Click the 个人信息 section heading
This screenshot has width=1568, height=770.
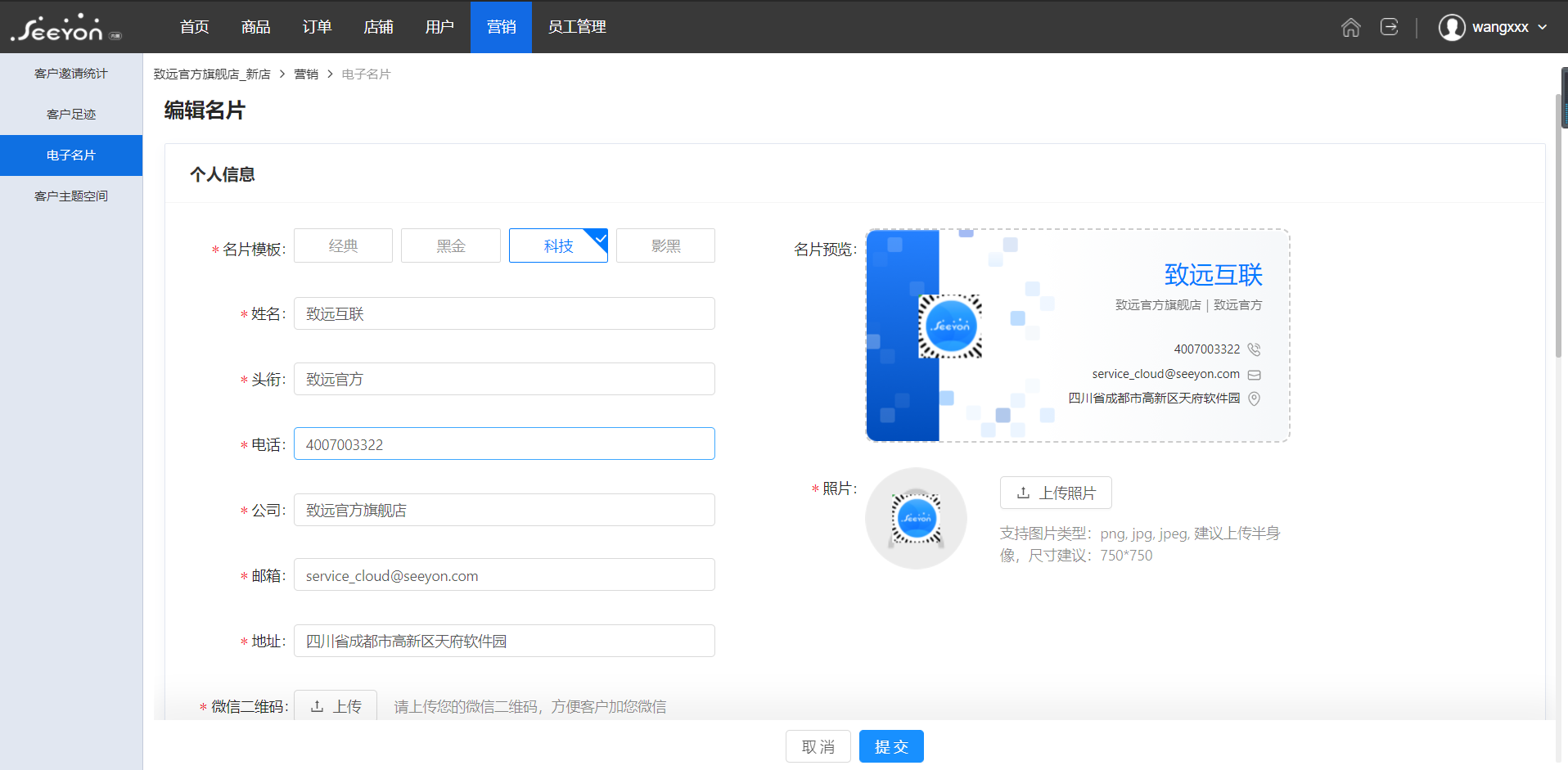[x=223, y=174]
